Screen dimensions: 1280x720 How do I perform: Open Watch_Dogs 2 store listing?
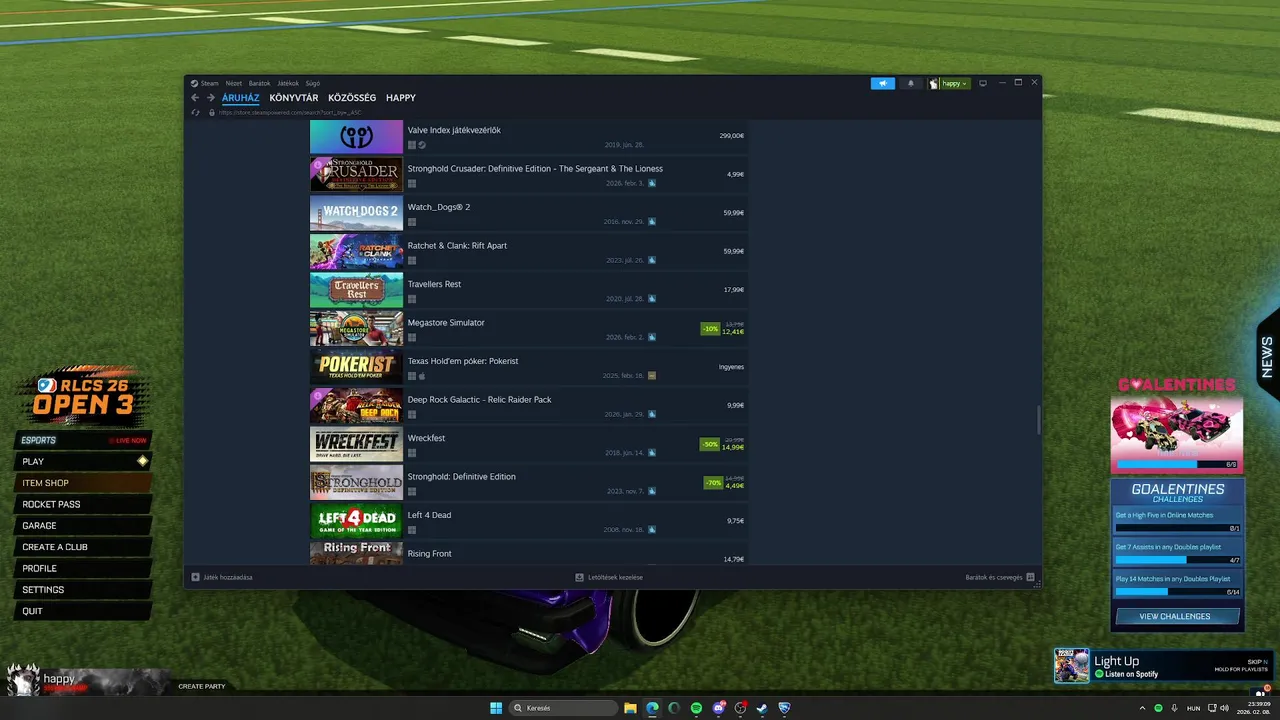[x=529, y=213]
